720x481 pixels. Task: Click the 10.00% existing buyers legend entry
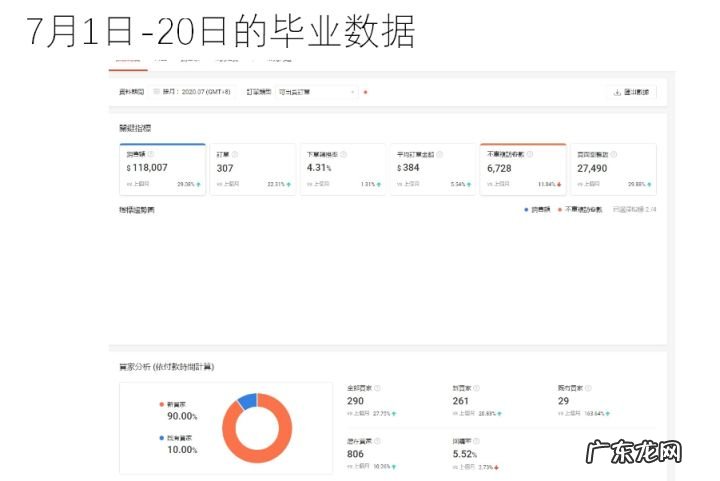click(179, 444)
